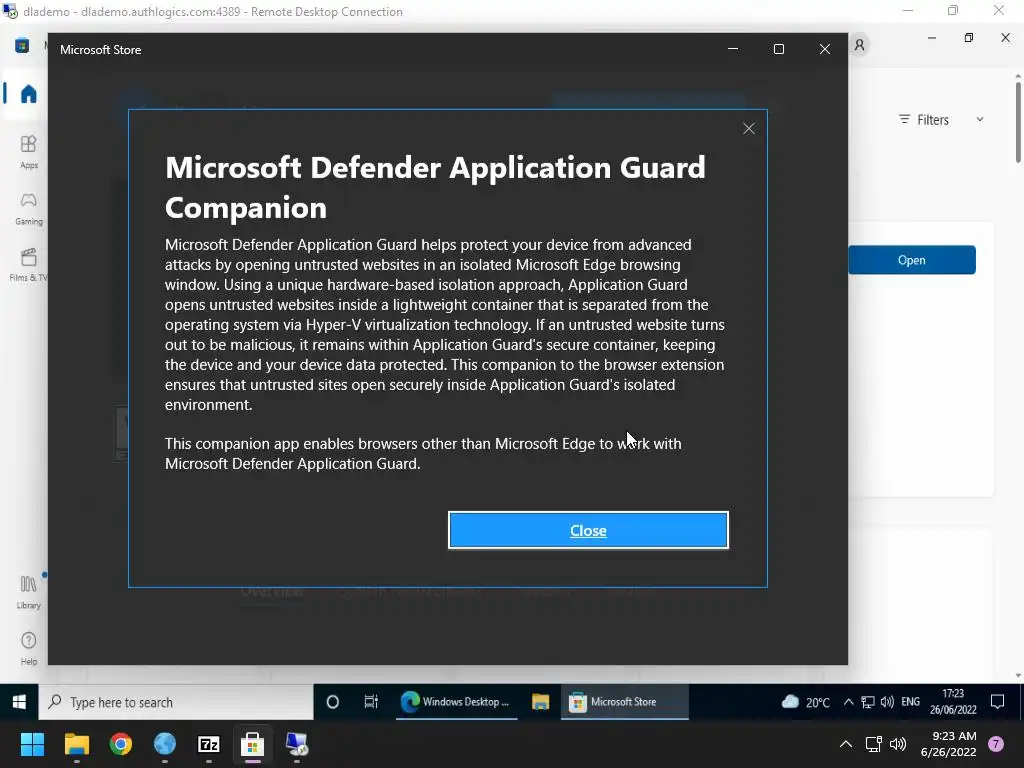Open Remote Desktop Connection taskbar icon

coord(296,744)
